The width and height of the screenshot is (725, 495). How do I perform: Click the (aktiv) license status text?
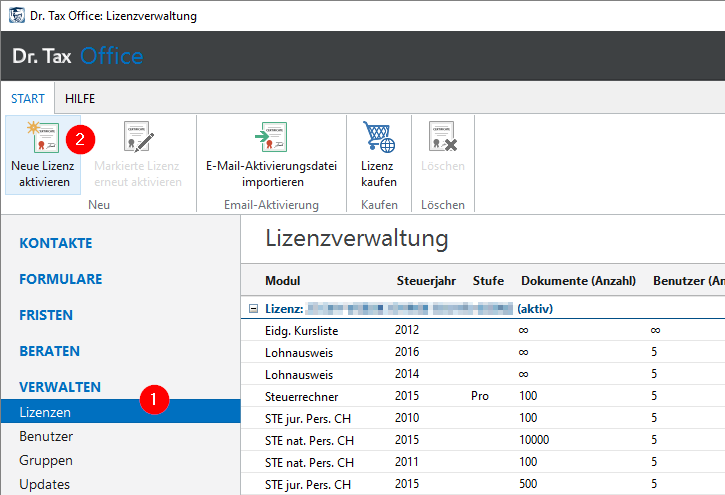535,309
